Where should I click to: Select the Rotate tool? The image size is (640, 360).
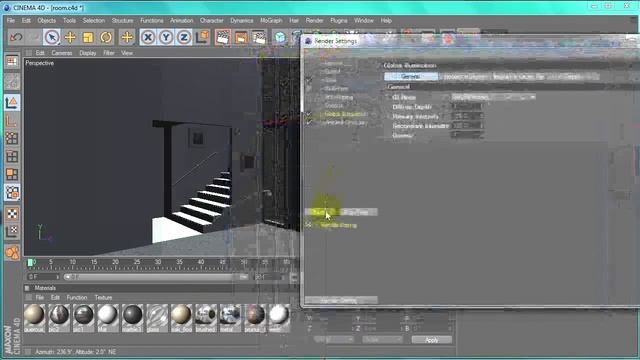106,38
